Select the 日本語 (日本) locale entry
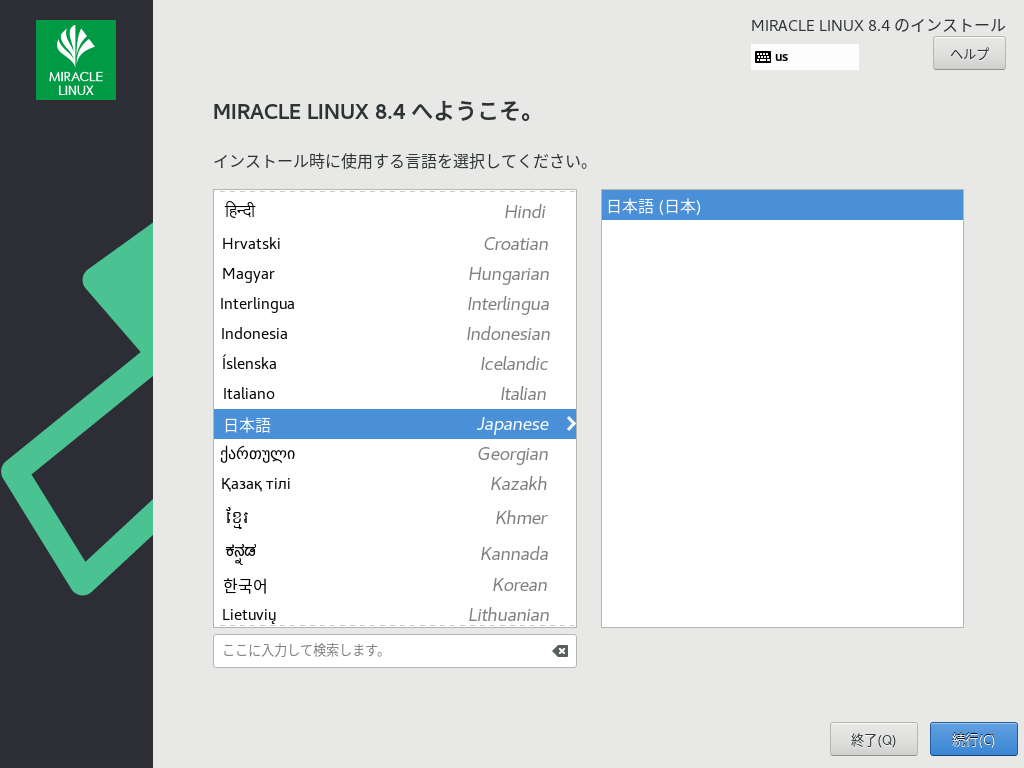The image size is (1024, 768). point(781,206)
